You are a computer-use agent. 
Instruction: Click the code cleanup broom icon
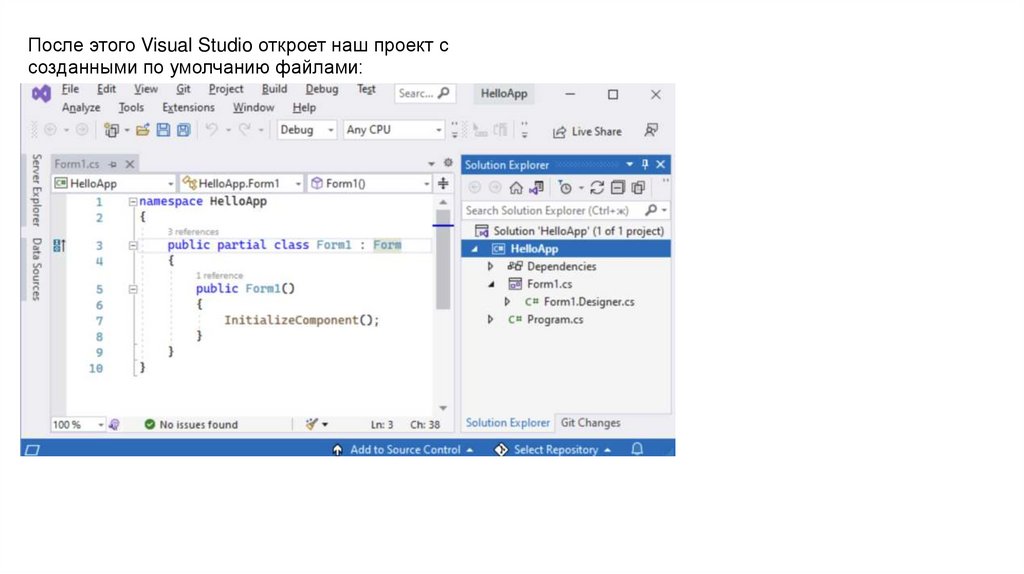coord(312,424)
